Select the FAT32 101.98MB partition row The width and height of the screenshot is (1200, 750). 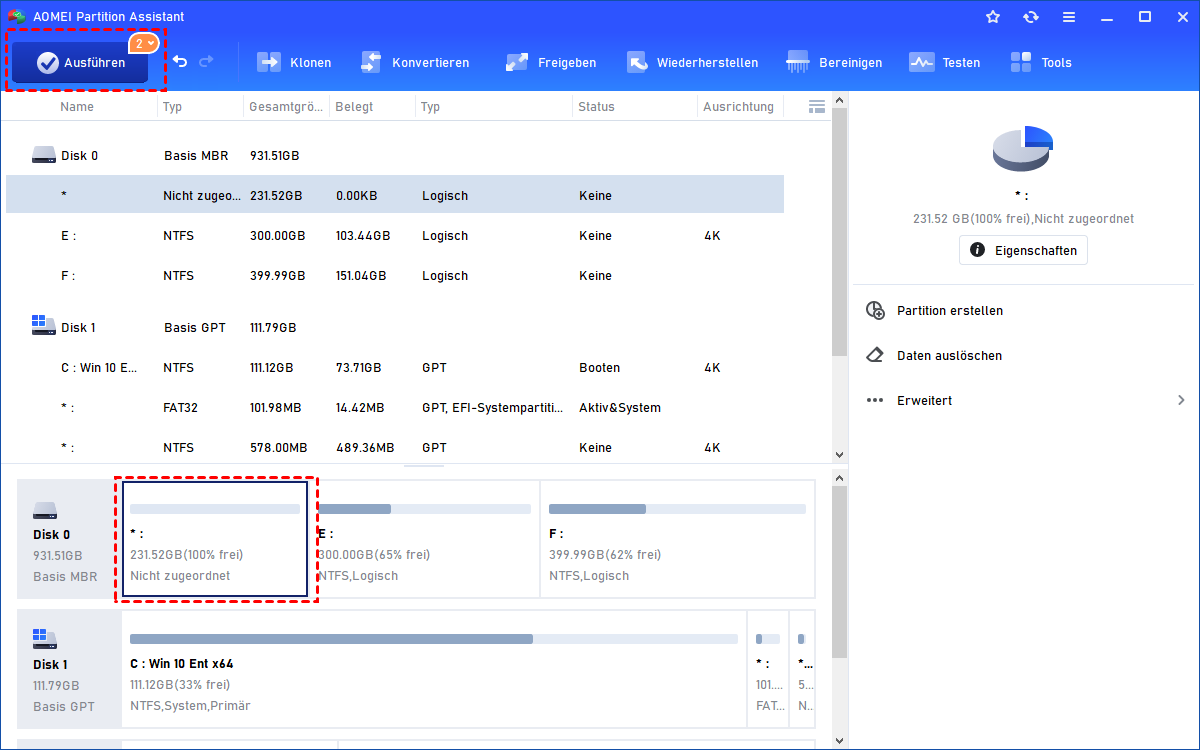[x=395, y=408]
